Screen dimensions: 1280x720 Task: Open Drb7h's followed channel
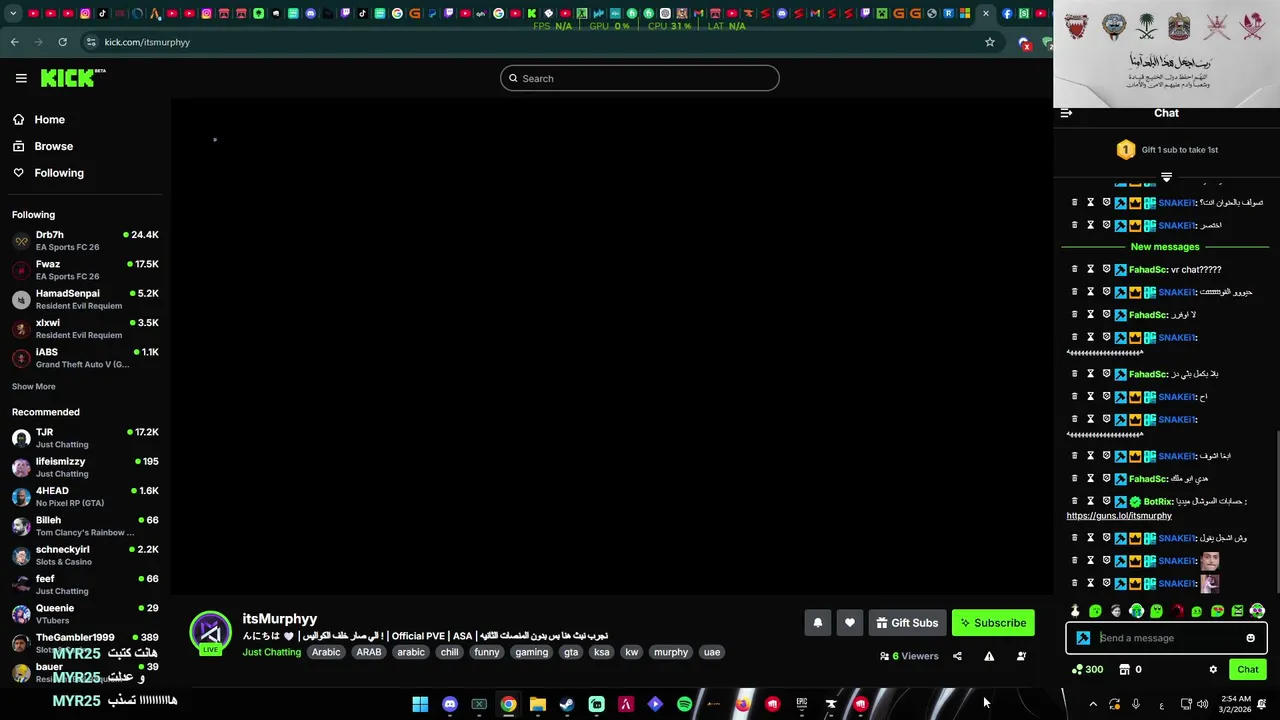(85, 241)
